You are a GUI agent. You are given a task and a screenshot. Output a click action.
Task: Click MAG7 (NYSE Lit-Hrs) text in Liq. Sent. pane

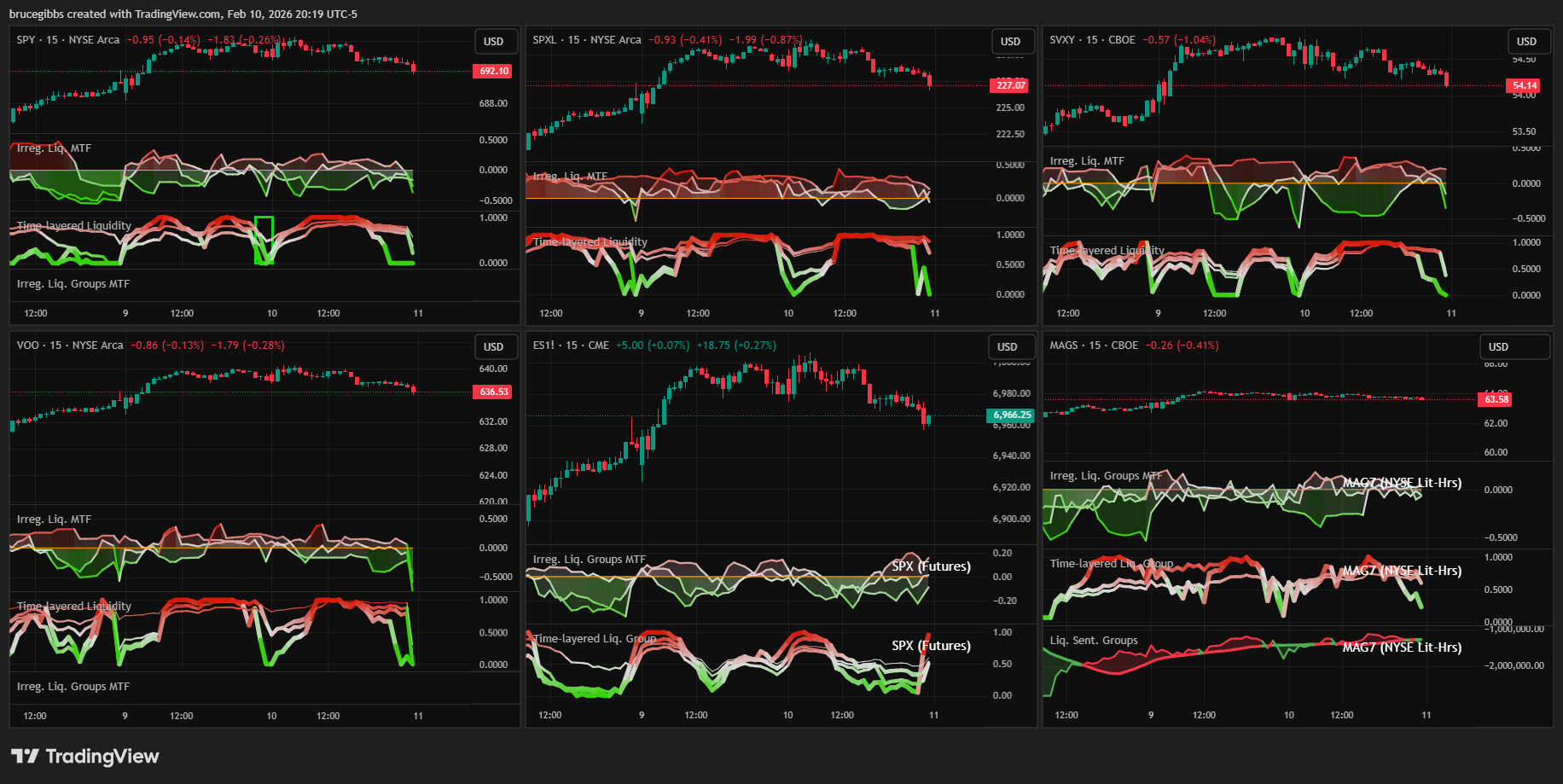(1402, 648)
